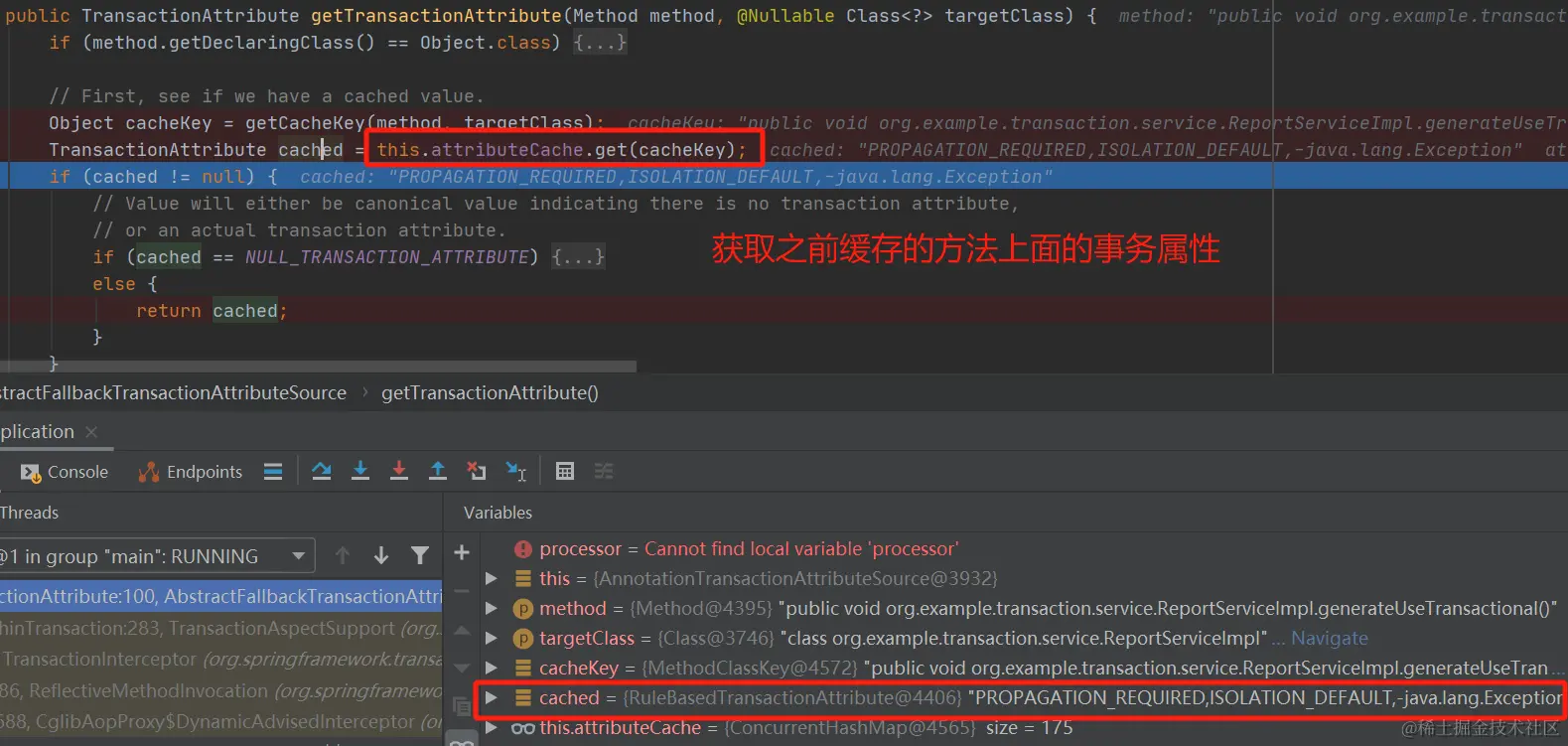Click the next frame down arrow
The width and height of the screenshot is (1568, 746).
[x=381, y=556]
